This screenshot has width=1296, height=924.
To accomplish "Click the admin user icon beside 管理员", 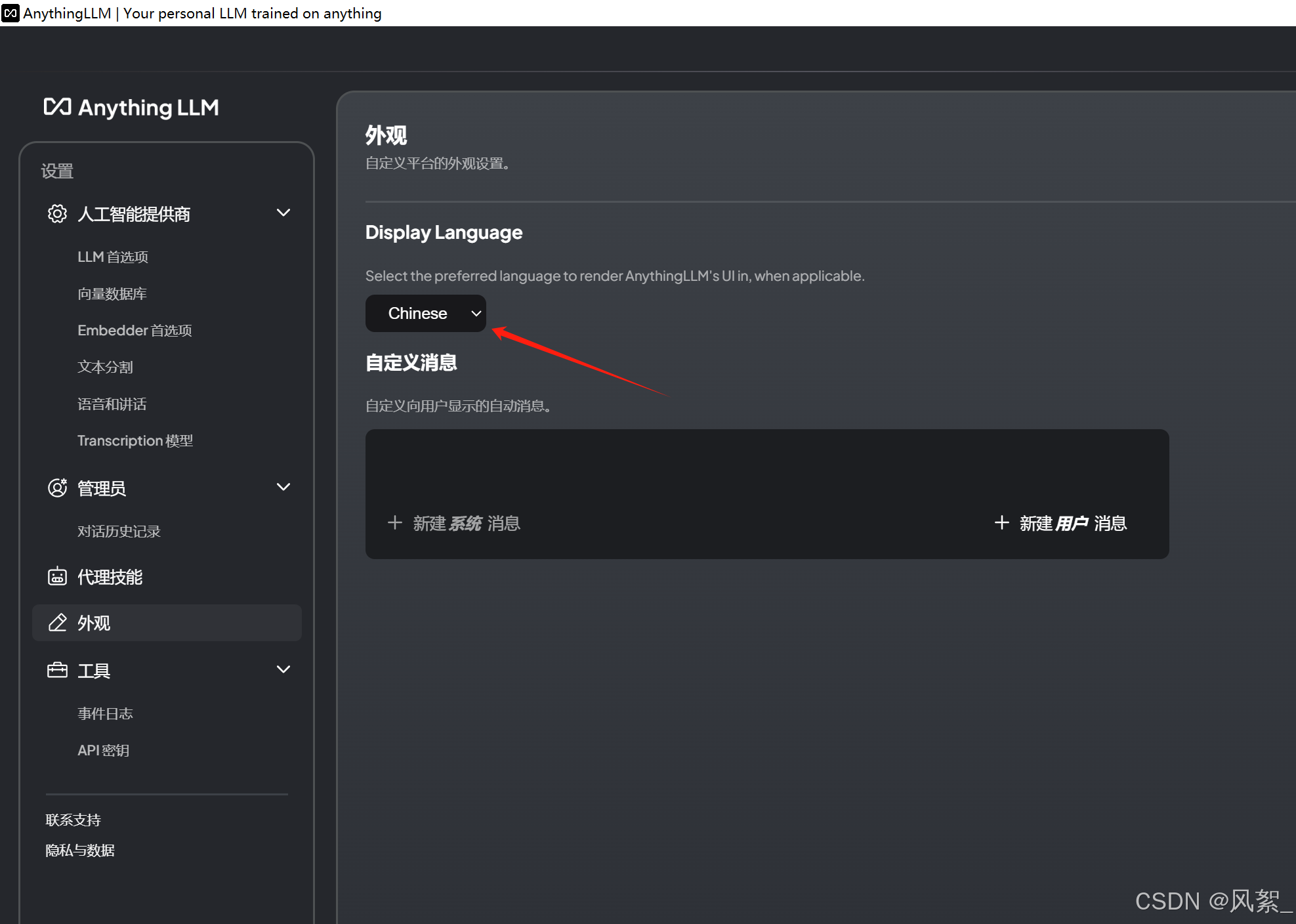I will tap(57, 488).
